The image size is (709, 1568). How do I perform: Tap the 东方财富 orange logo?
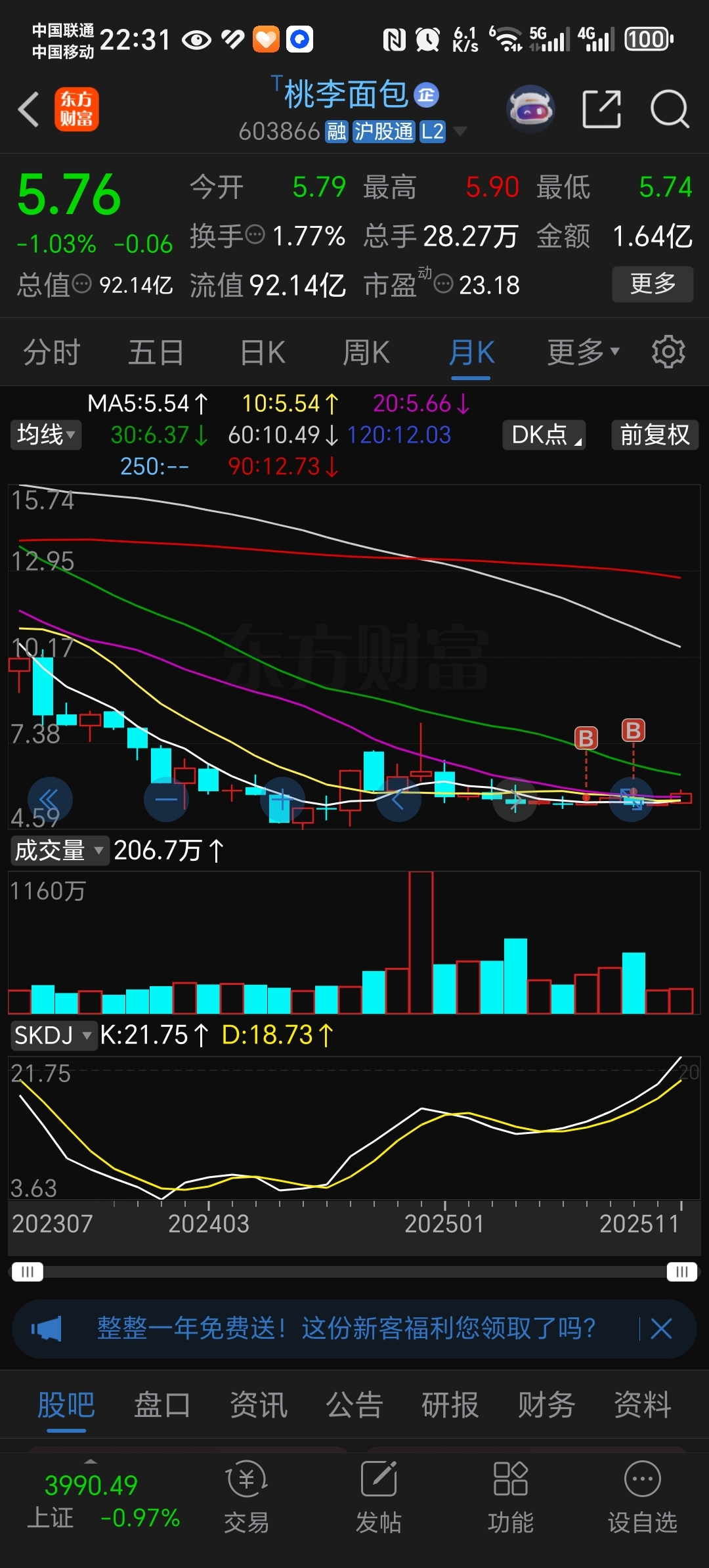coord(76,109)
